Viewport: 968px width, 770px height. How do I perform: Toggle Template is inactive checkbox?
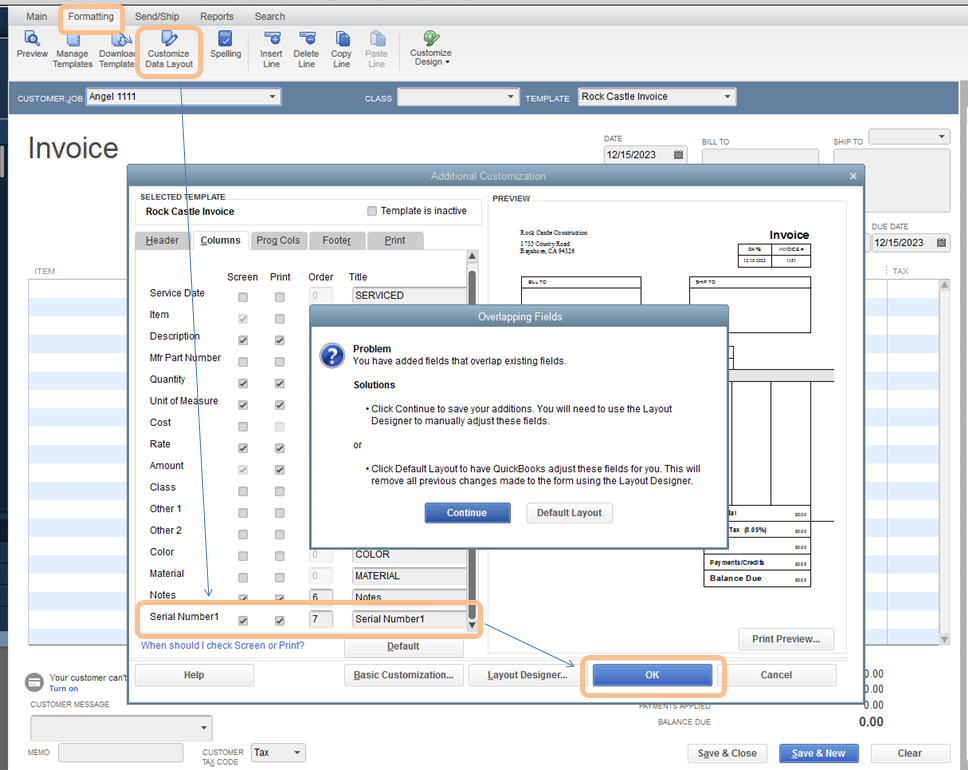point(372,211)
